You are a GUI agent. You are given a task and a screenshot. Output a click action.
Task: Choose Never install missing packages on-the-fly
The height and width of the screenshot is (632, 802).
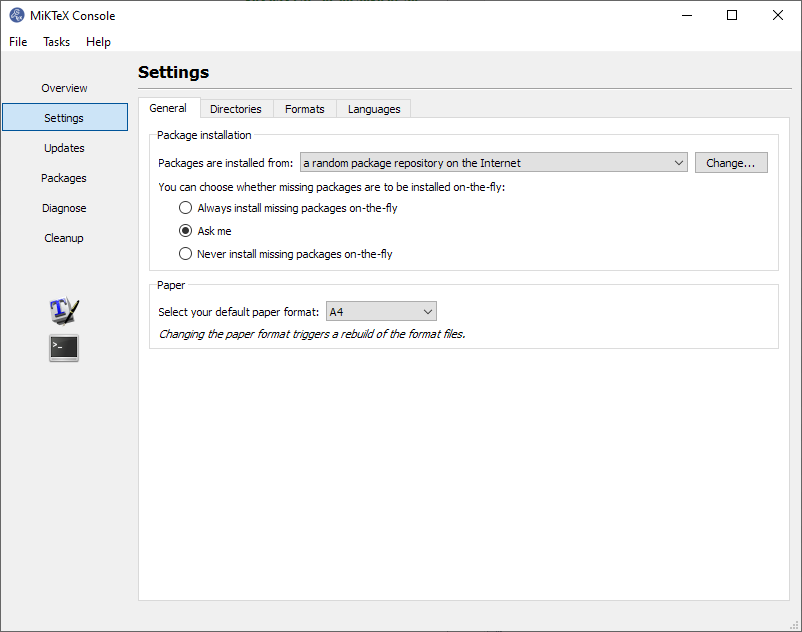(185, 254)
